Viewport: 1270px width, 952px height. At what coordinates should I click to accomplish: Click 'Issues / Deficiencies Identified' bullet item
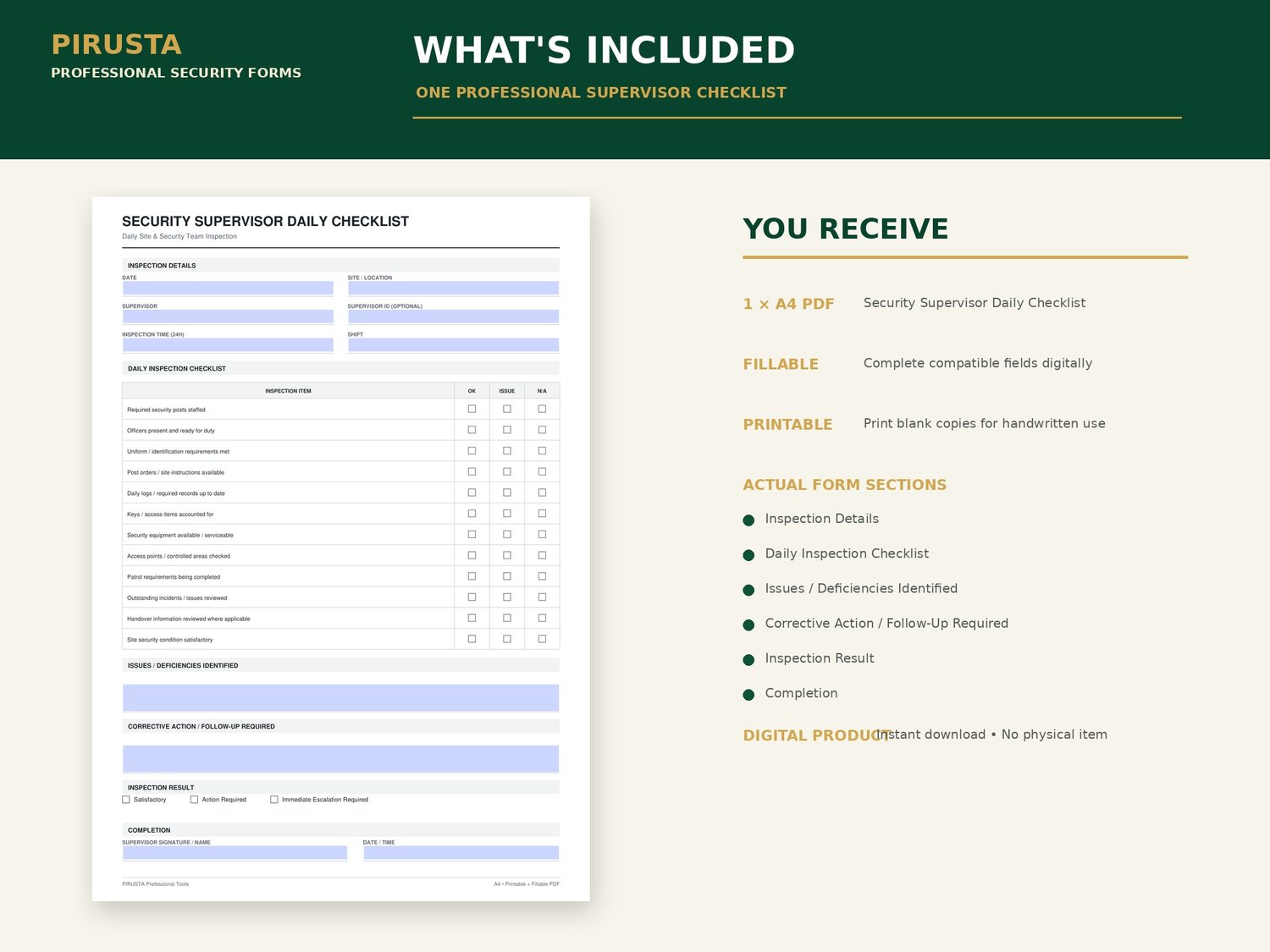[x=861, y=588]
